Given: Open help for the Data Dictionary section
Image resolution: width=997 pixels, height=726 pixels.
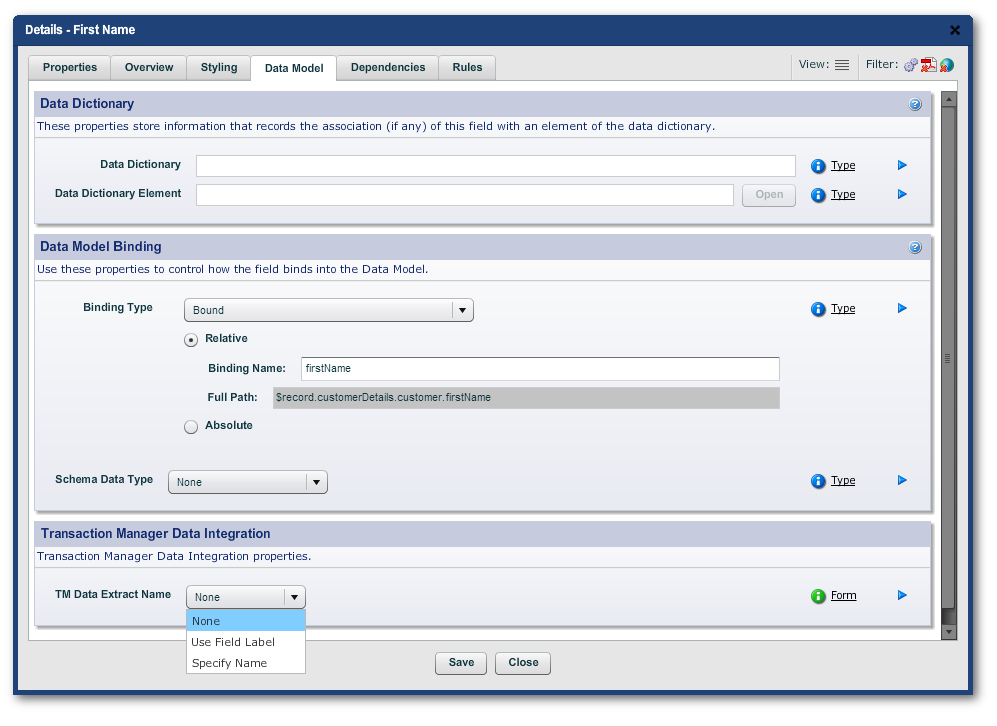Looking at the screenshot, I should tap(915, 104).
